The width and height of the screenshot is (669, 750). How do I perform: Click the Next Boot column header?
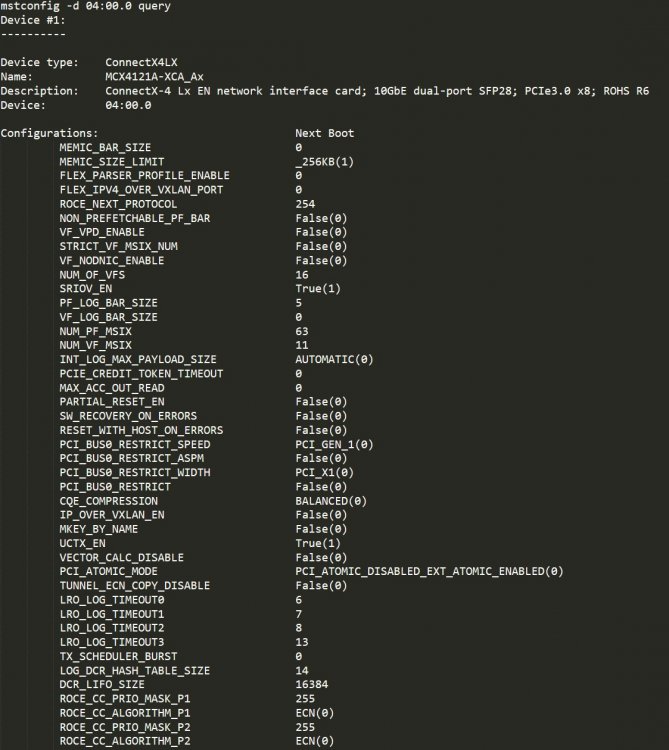tap(324, 133)
